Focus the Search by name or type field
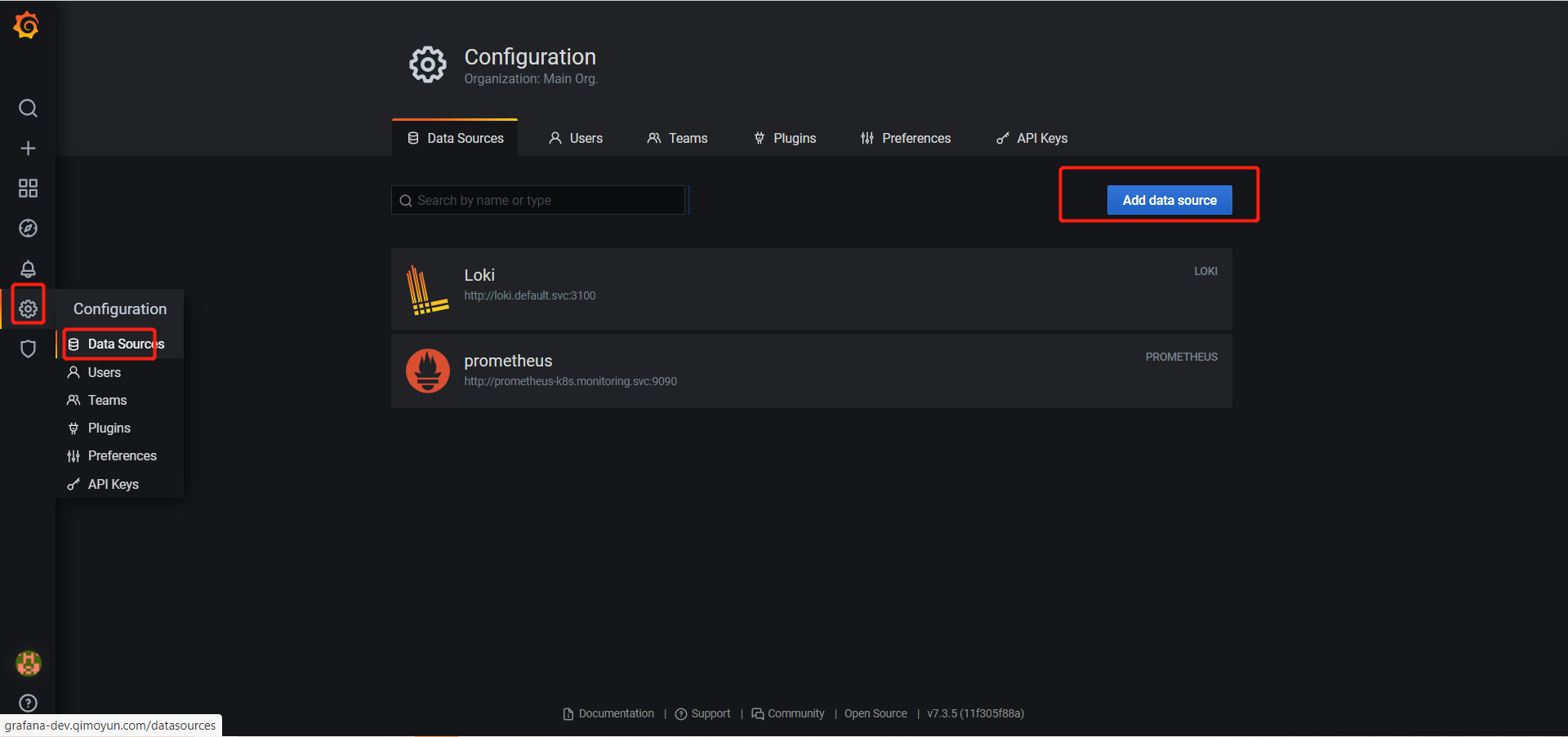Image resolution: width=1568 pixels, height=737 pixels. tap(538, 200)
